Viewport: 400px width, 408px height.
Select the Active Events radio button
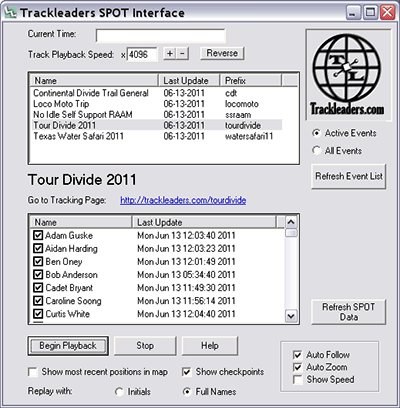click(316, 133)
